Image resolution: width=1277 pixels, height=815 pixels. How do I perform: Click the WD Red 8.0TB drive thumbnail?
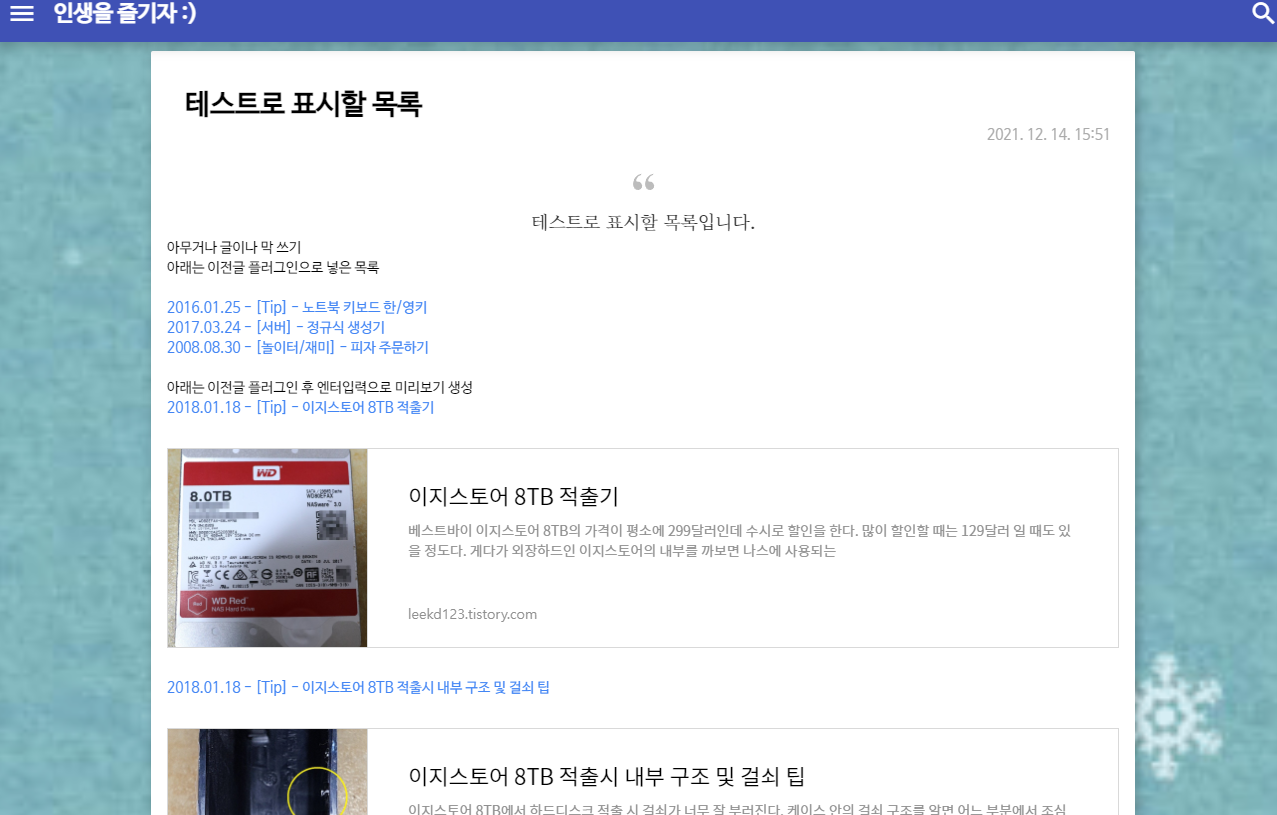268,548
